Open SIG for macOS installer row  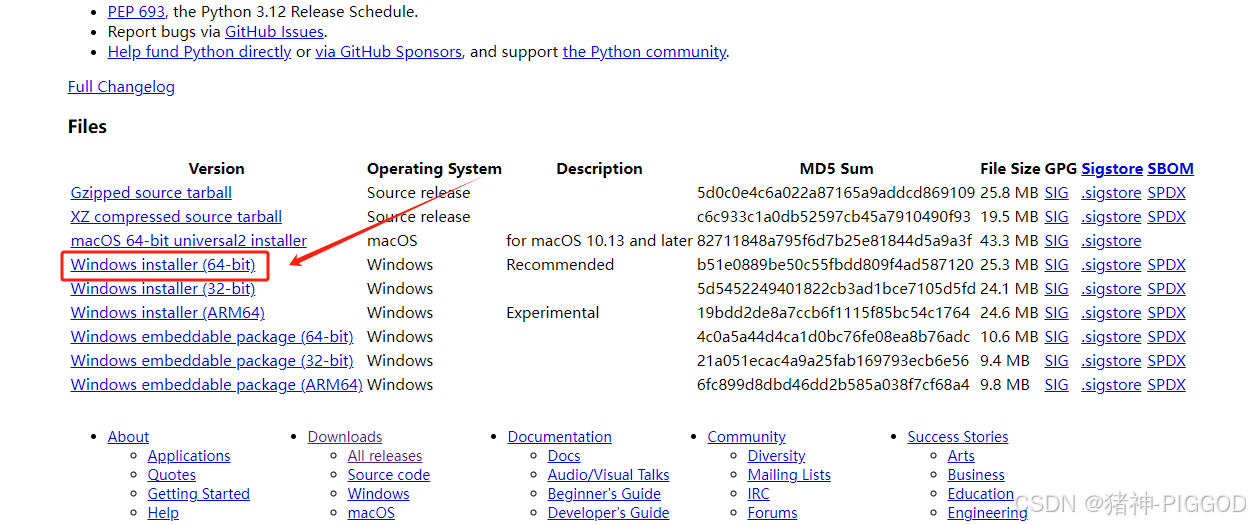1056,241
